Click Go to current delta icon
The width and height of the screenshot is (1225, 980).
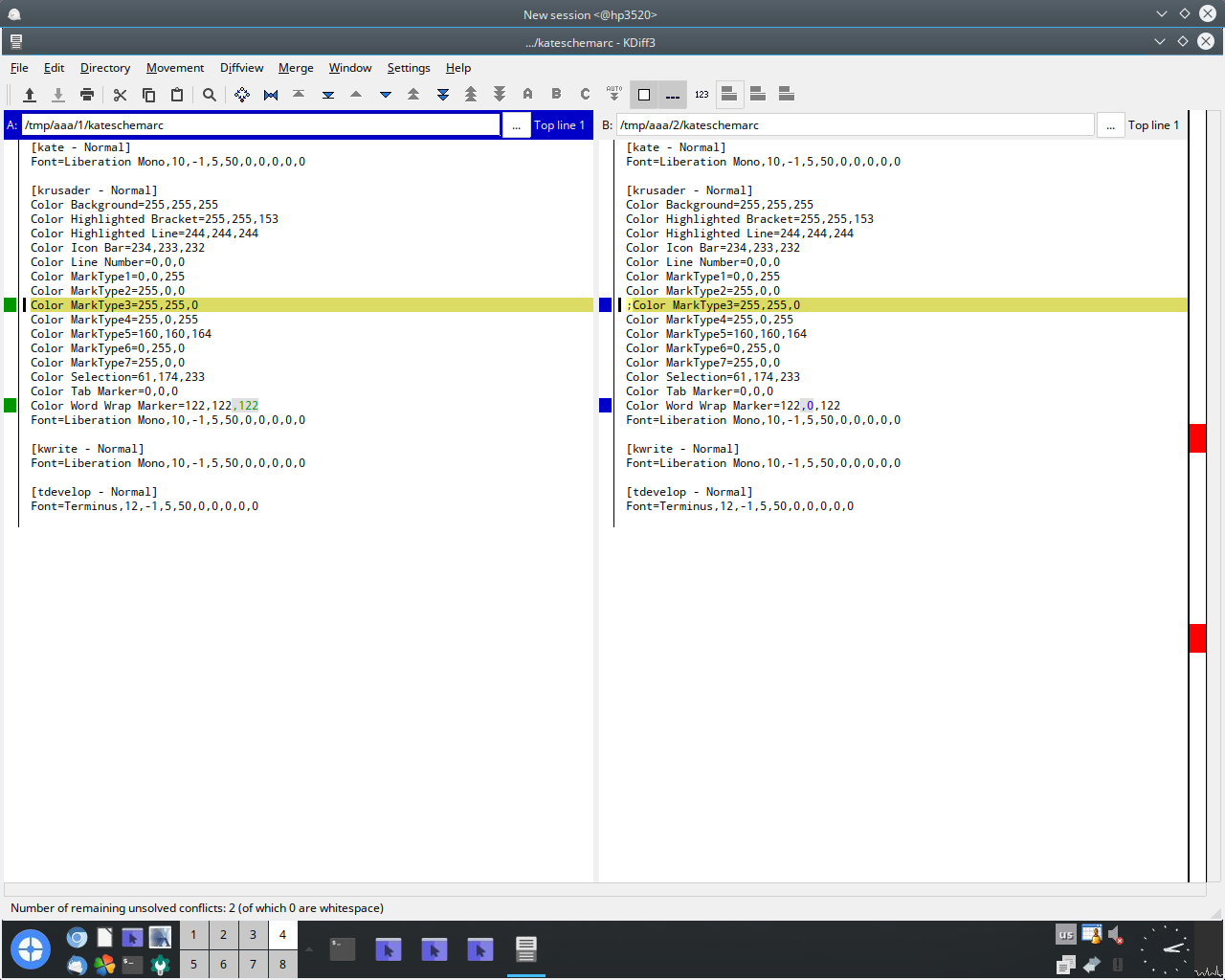pyautogui.click(x=242, y=95)
